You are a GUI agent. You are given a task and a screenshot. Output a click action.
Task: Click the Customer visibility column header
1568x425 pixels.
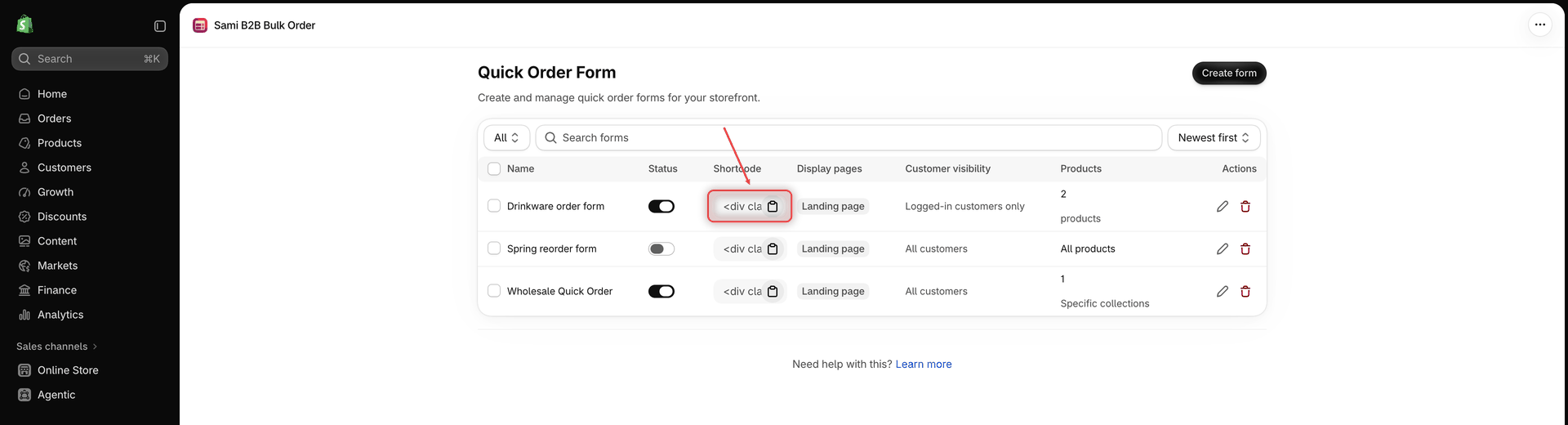[x=947, y=168]
